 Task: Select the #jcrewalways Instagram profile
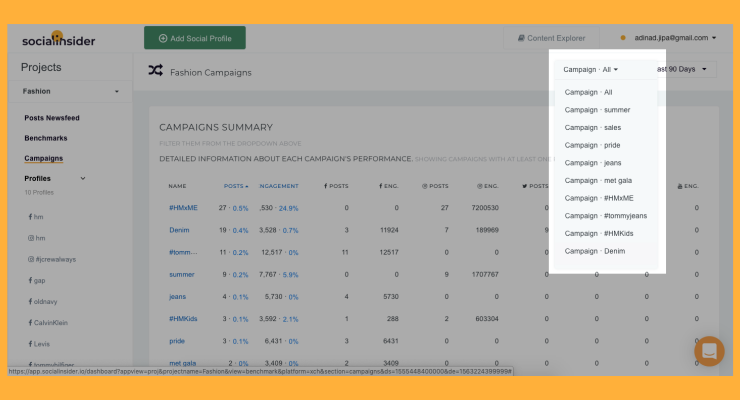coord(52,259)
